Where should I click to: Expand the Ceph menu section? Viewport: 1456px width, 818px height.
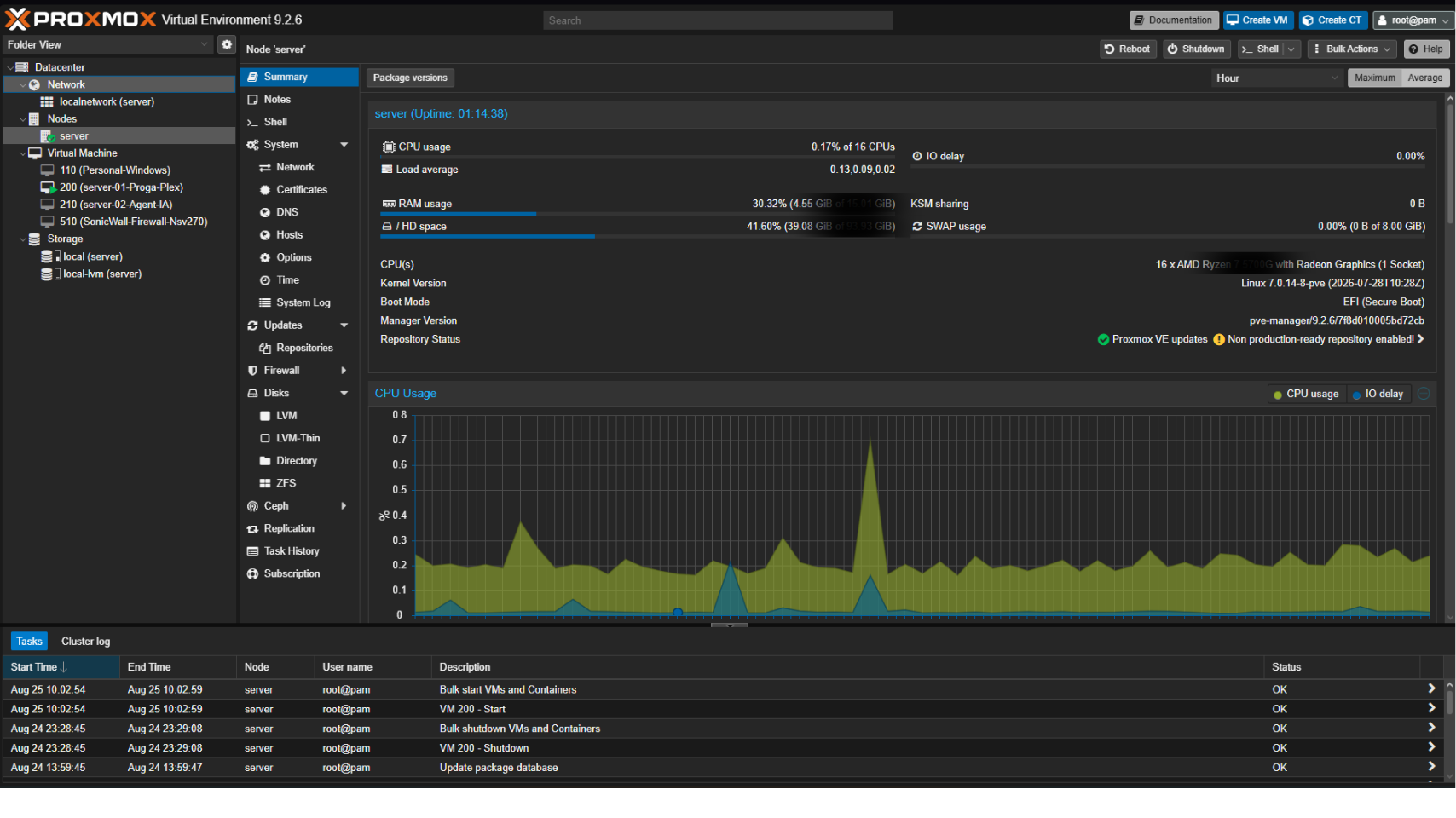point(344,506)
